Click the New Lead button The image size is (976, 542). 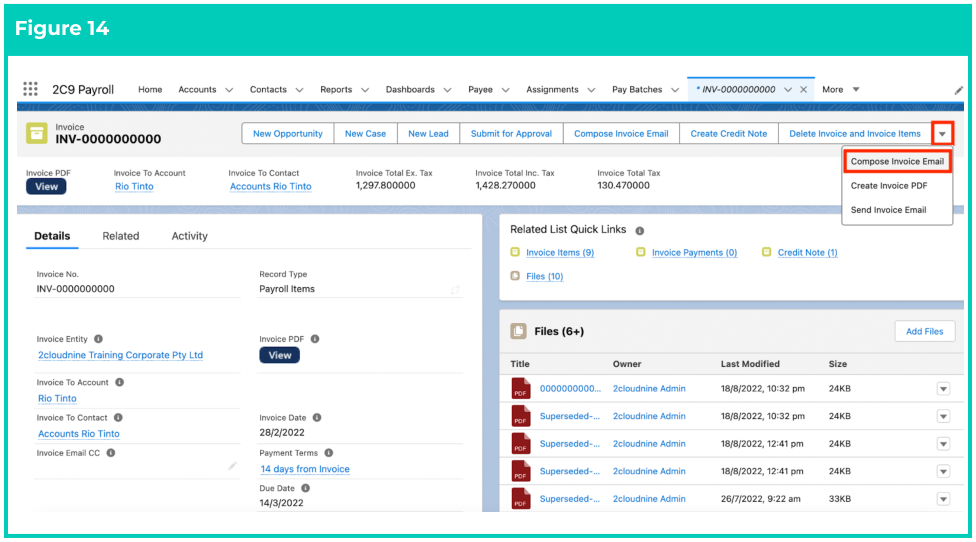click(x=428, y=134)
